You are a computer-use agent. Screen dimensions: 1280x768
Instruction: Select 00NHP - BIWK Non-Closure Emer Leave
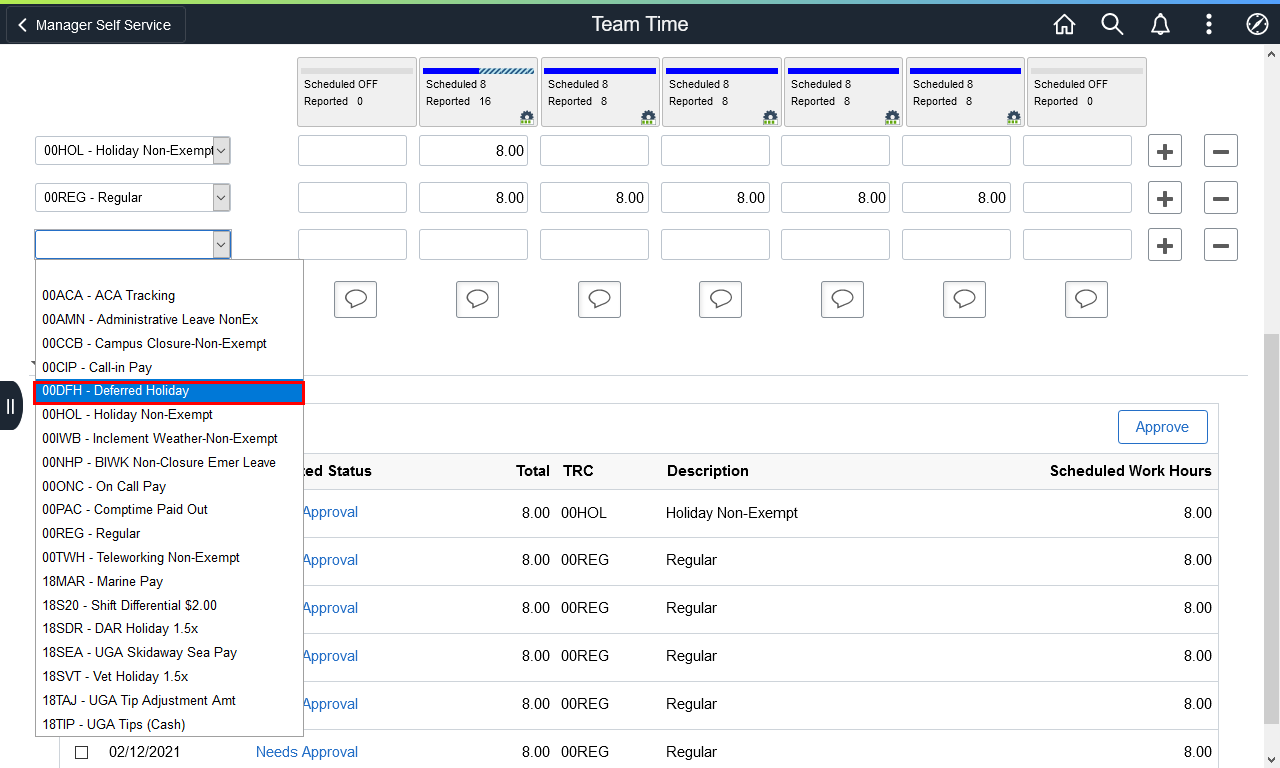coord(169,462)
